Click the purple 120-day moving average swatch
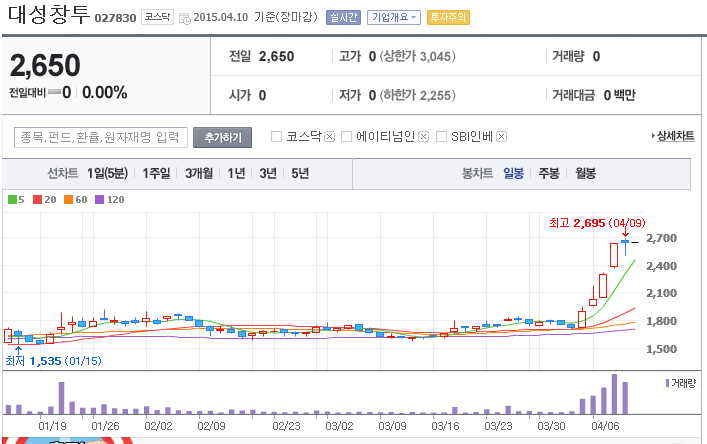Viewport: 707px width, 444px height. 100,200
